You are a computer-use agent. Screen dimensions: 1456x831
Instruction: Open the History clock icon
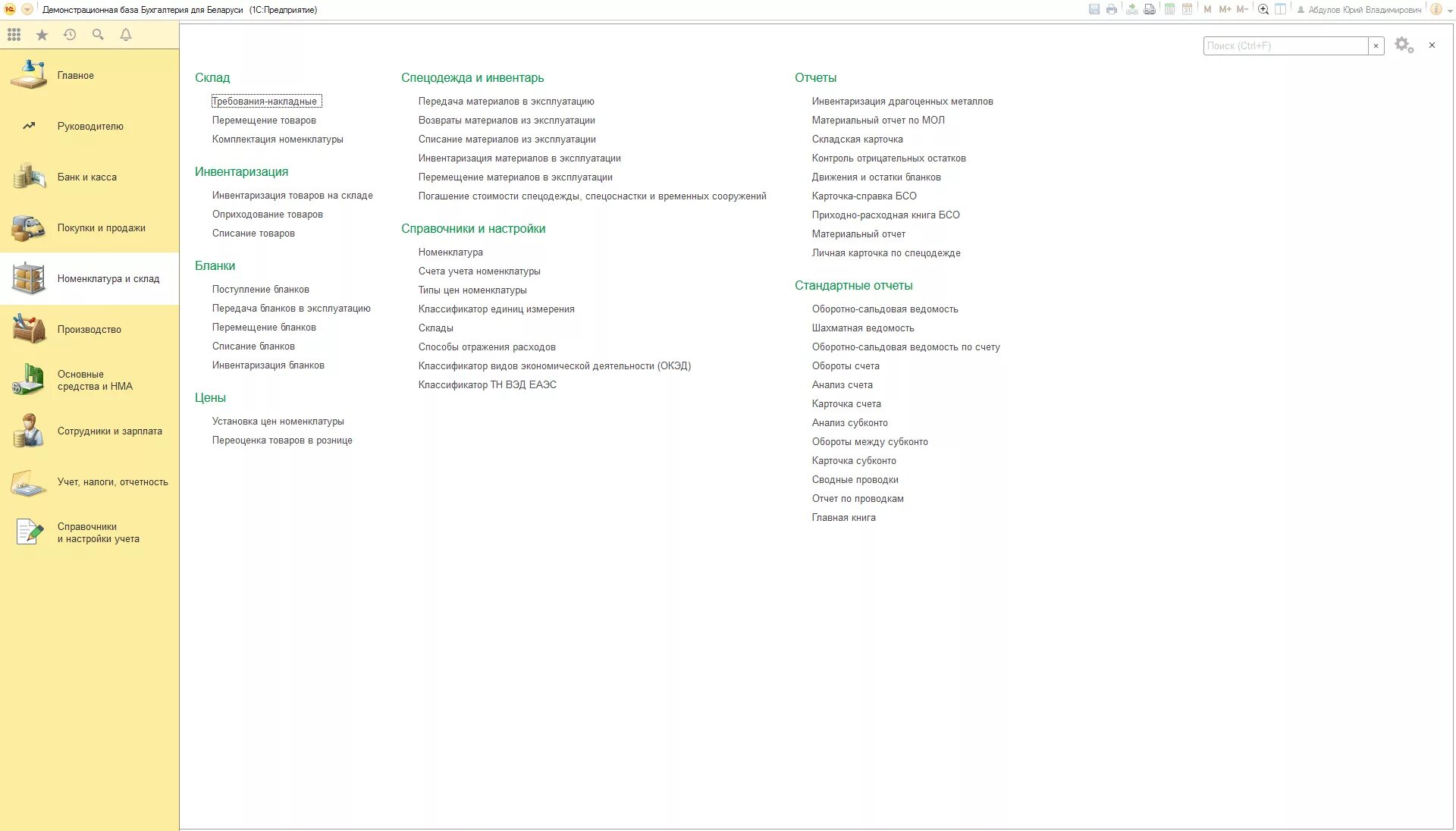70,35
